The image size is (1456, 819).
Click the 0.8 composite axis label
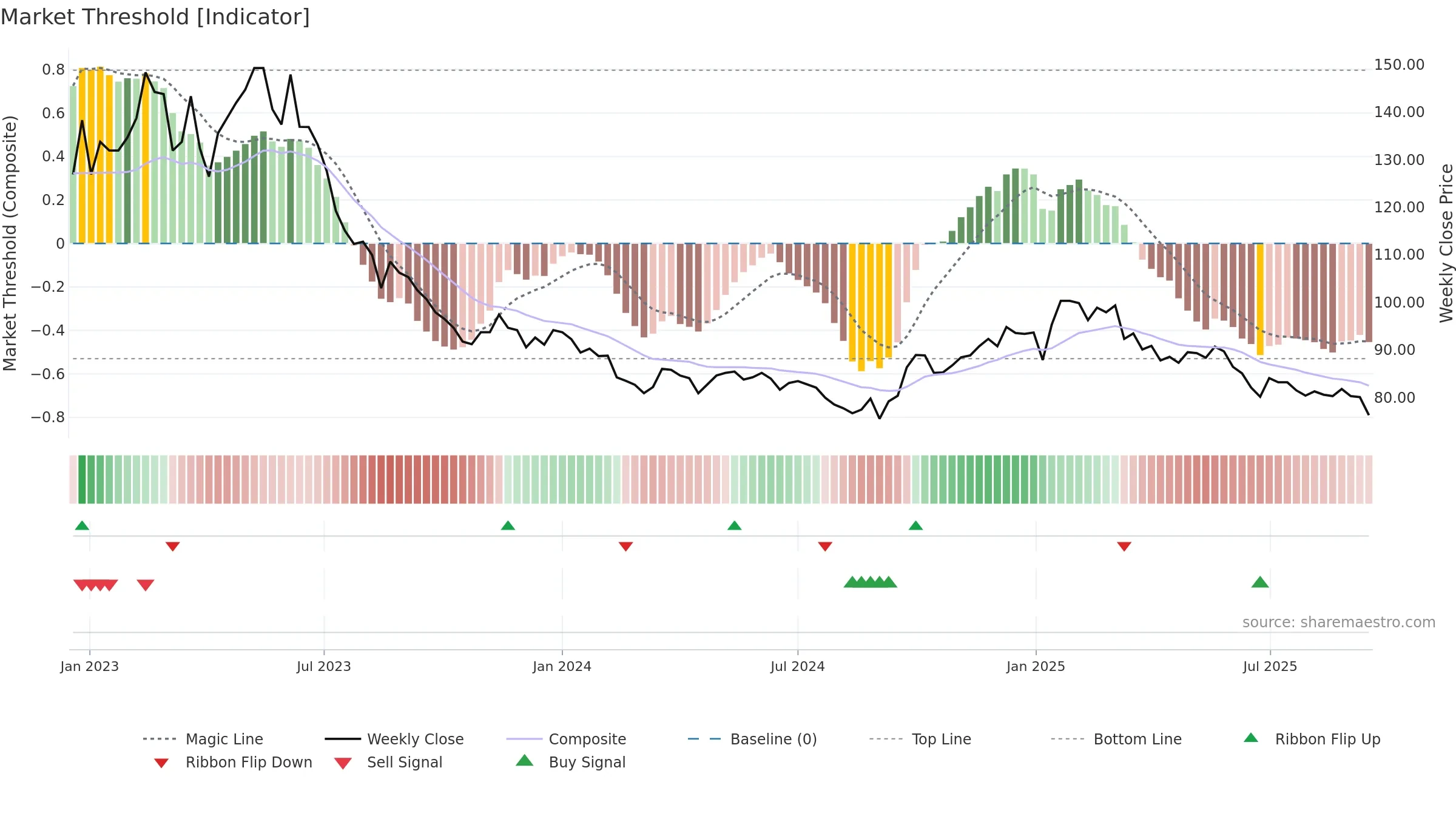click(x=53, y=70)
